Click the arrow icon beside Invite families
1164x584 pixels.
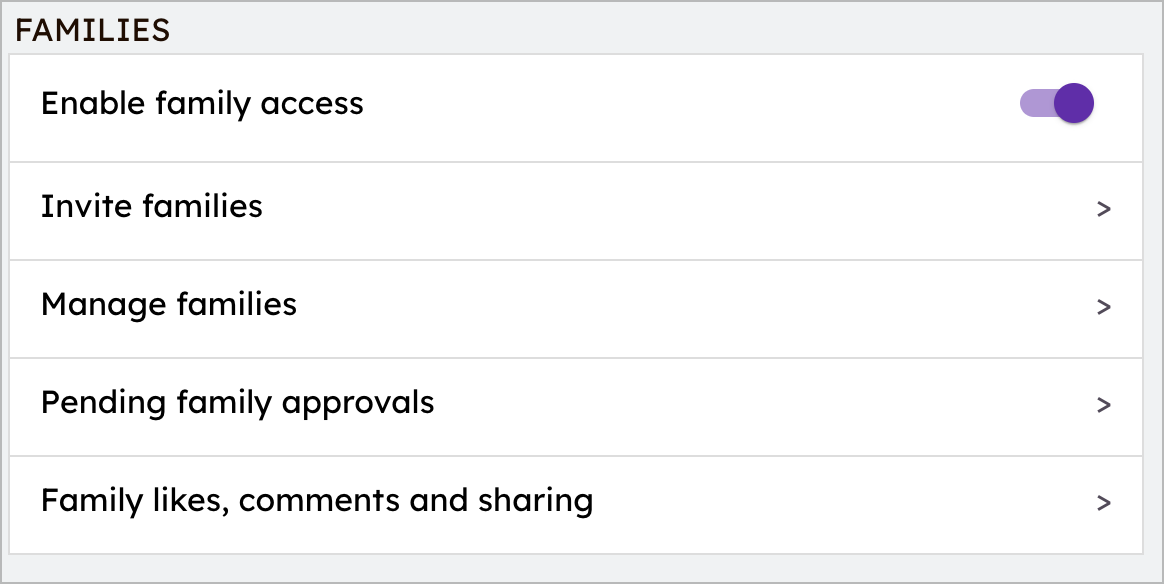pos(1104,209)
